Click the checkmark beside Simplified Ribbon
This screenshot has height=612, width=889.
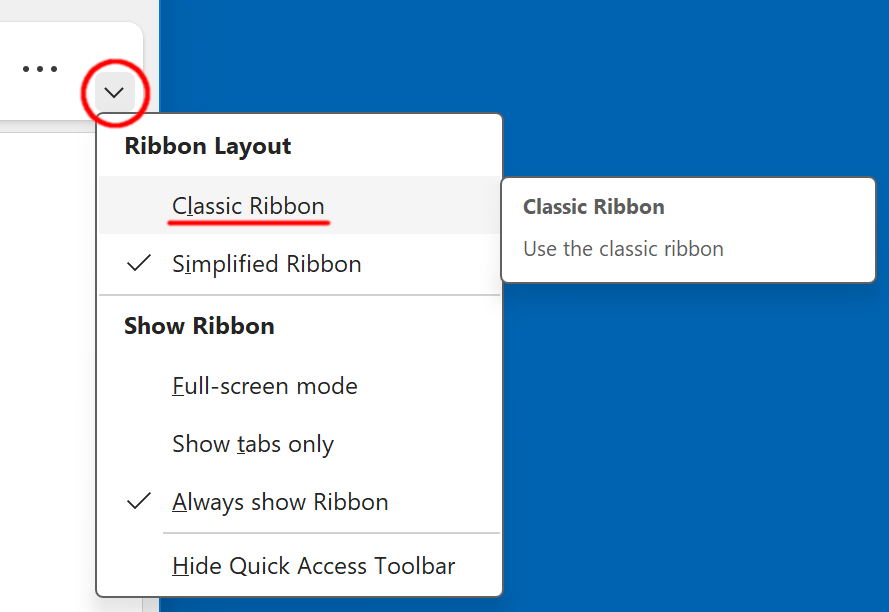pyautogui.click(x=140, y=264)
